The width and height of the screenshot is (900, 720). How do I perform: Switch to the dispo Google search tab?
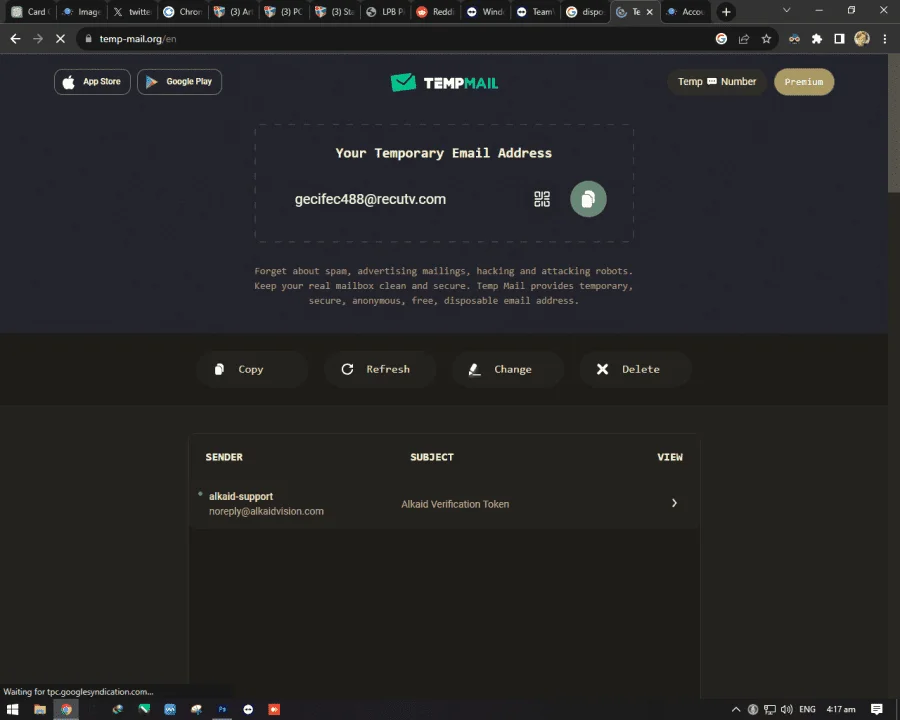pyautogui.click(x=585, y=11)
